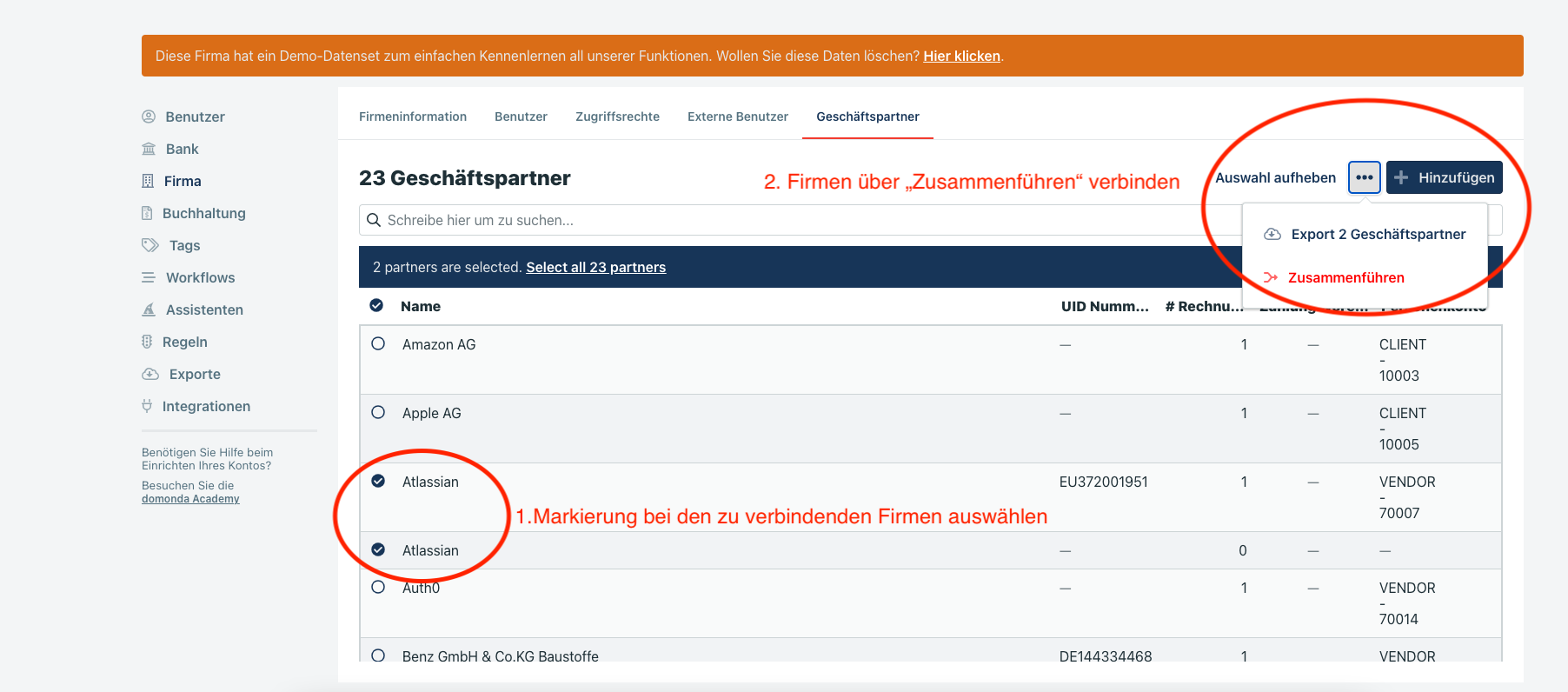
Task: Click the partner search input field
Action: (782, 220)
